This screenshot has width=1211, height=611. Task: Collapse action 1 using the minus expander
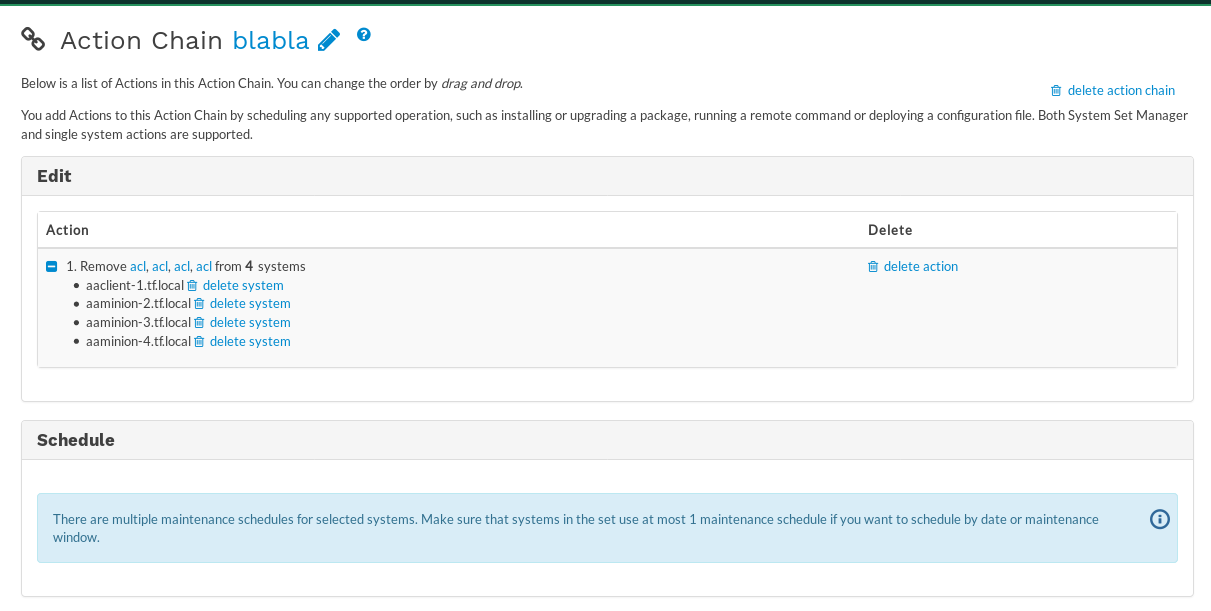tap(51, 266)
